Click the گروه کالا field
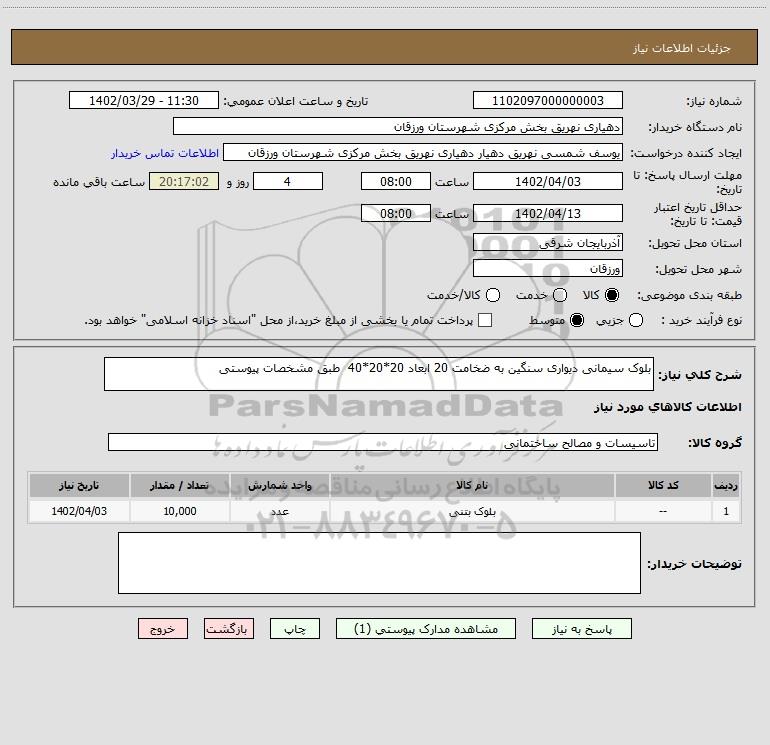 [x=383, y=442]
